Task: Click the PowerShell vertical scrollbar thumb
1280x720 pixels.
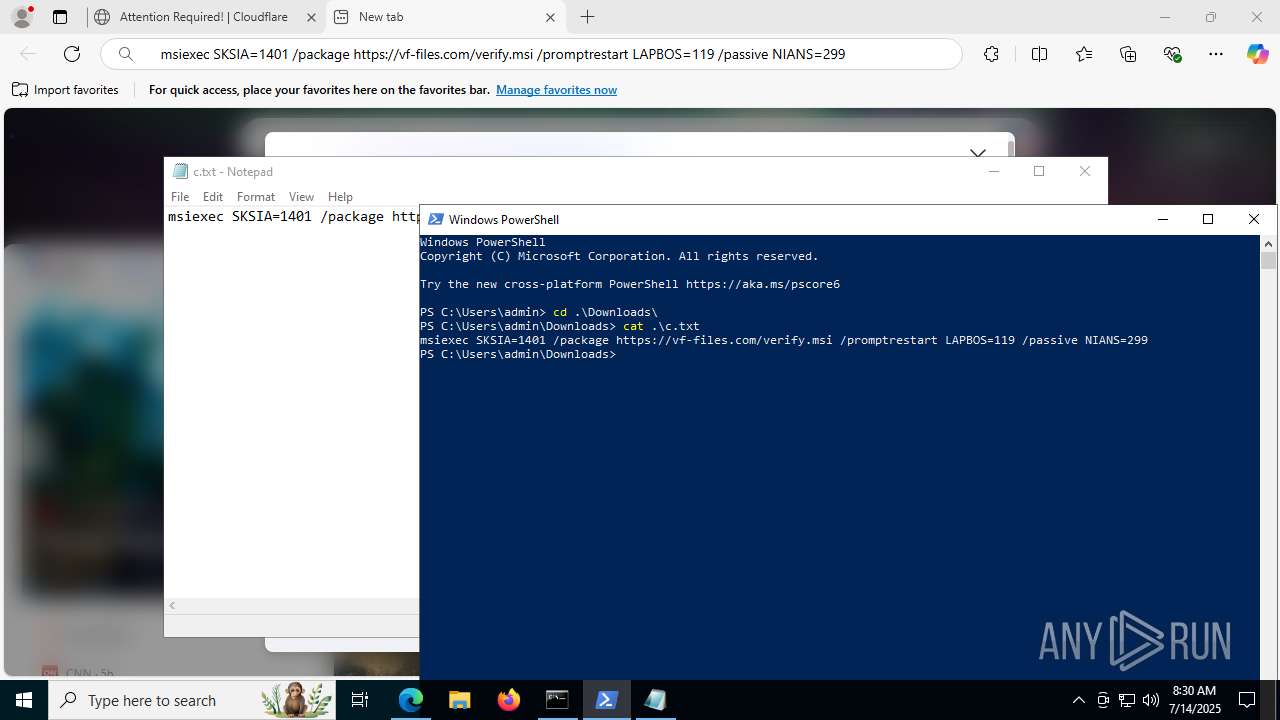Action: tap(1269, 261)
